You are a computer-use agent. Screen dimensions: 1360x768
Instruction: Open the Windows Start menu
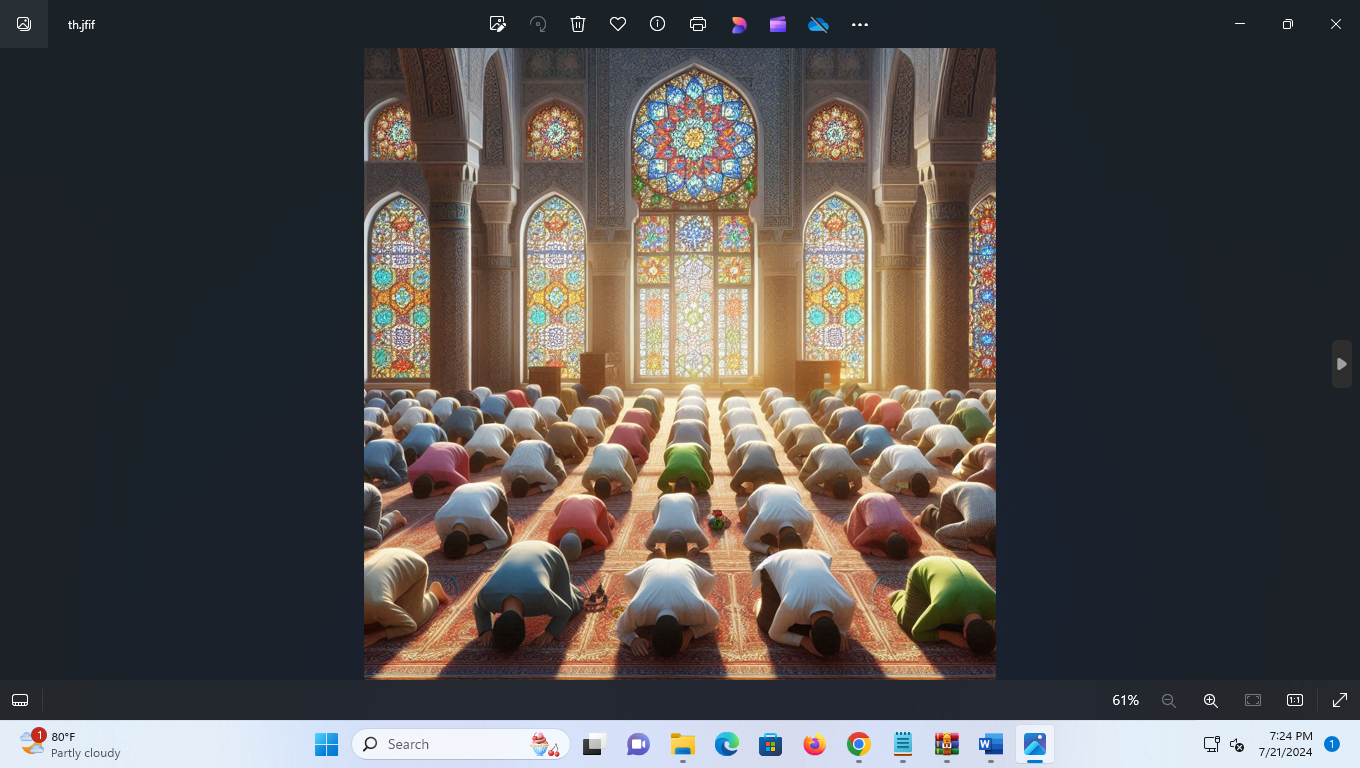coord(327,744)
